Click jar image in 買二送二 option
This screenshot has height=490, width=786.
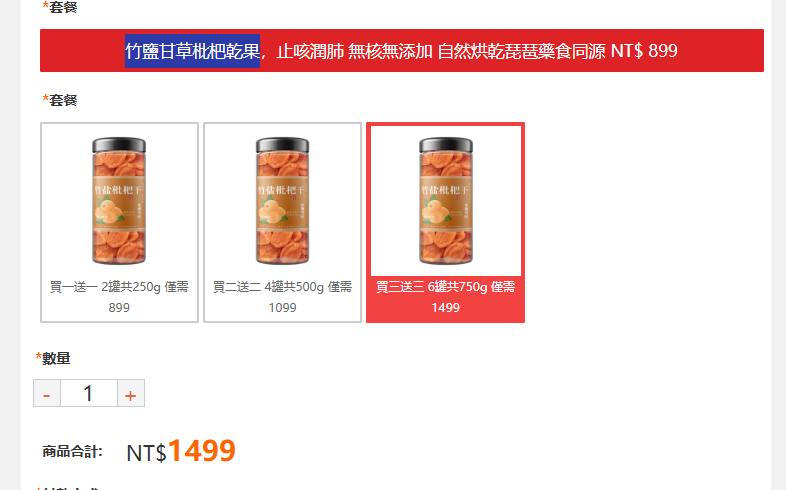[x=282, y=200]
